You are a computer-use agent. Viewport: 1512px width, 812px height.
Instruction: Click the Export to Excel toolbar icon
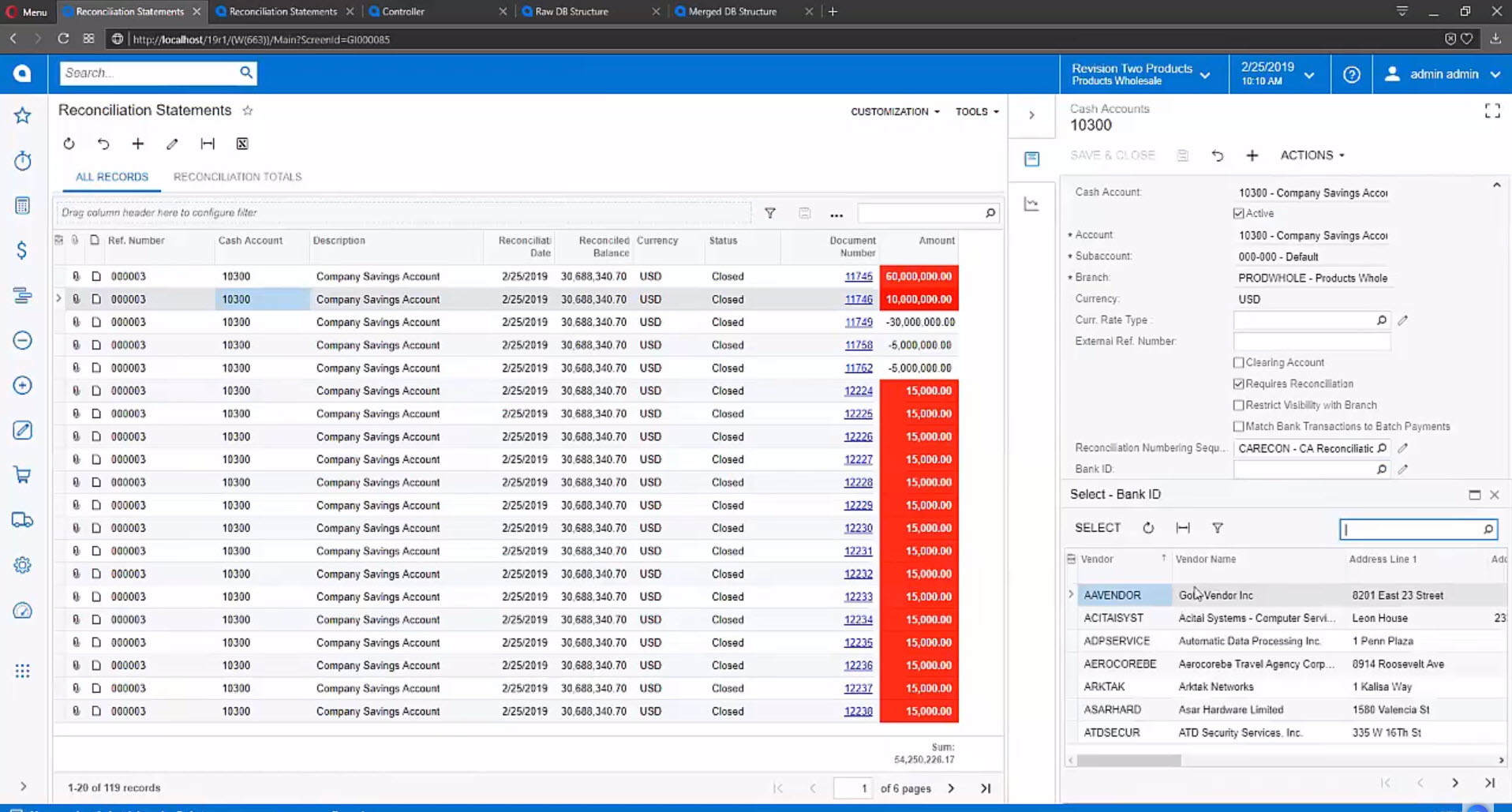[x=242, y=144]
